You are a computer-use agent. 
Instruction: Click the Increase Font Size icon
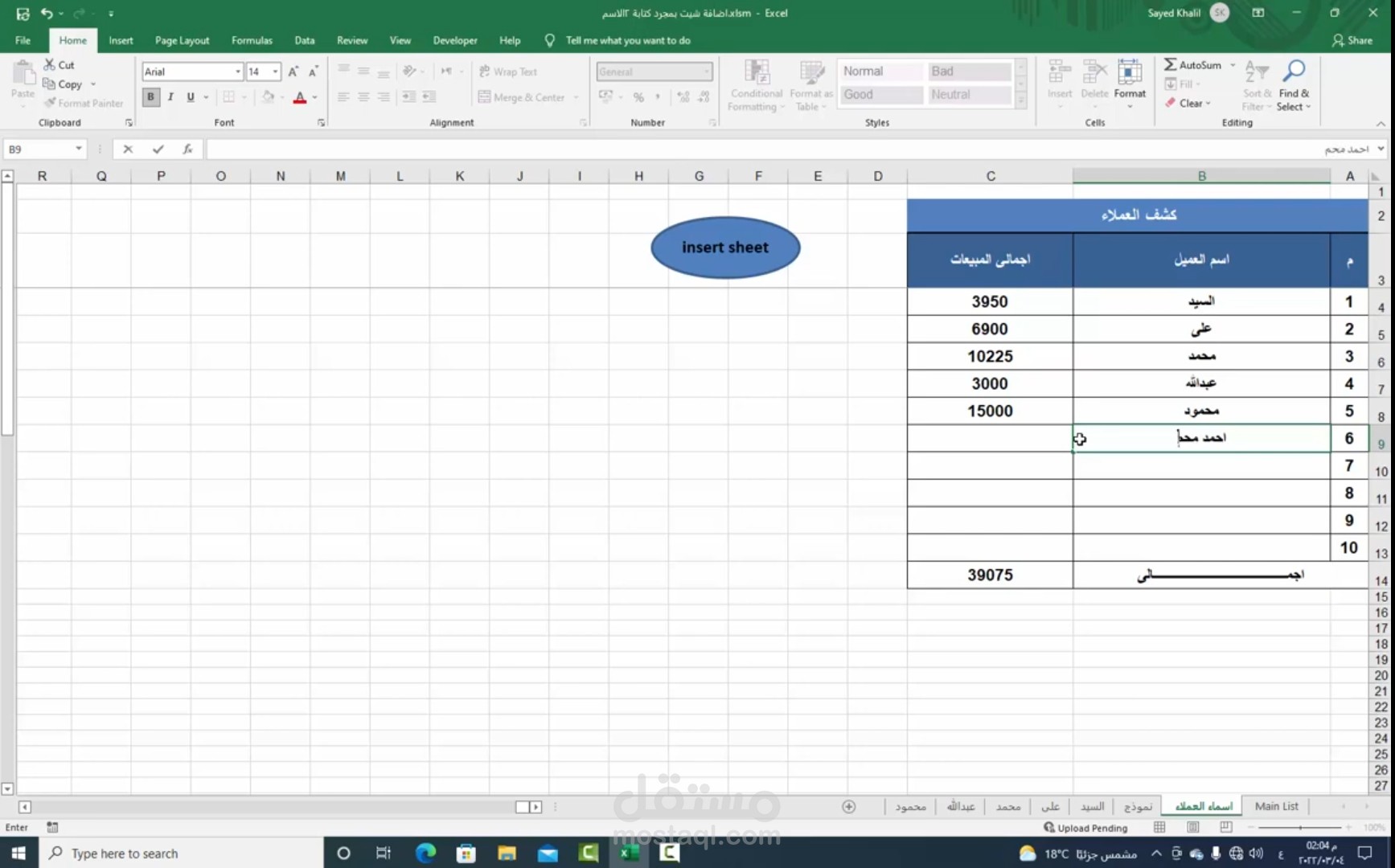(x=293, y=72)
